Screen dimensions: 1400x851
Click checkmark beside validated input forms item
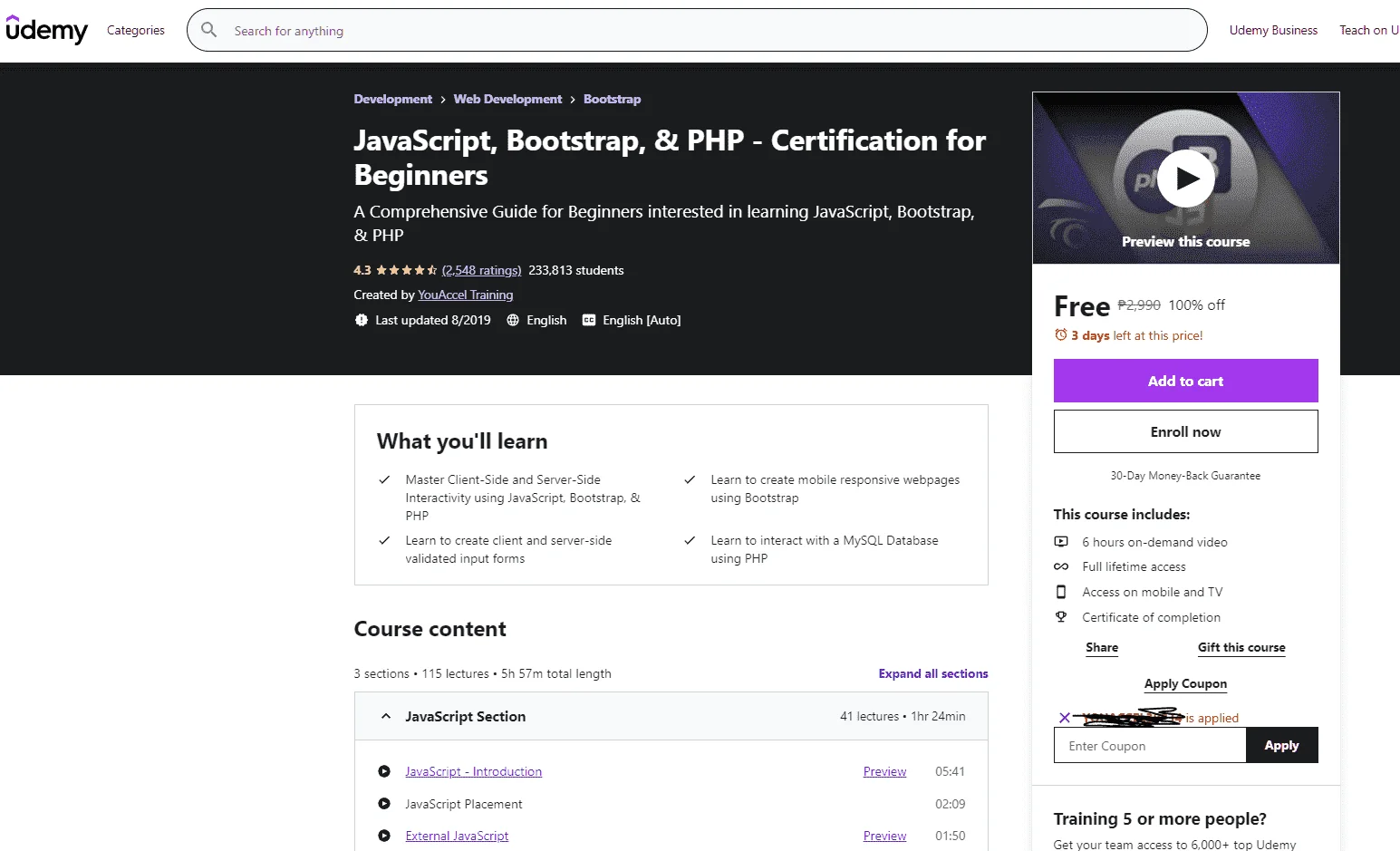point(384,540)
